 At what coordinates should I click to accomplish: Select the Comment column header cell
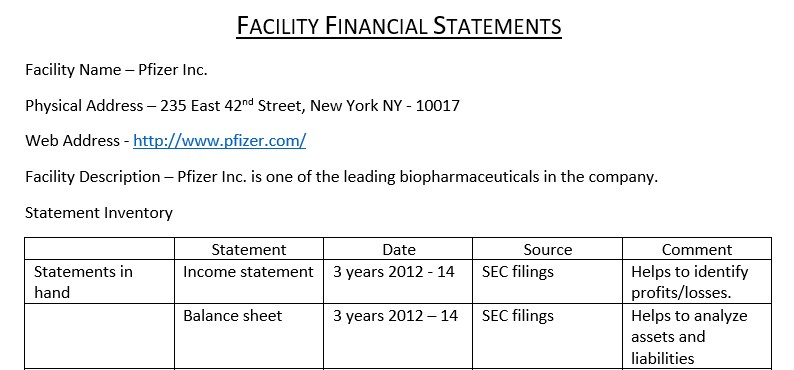(697, 249)
